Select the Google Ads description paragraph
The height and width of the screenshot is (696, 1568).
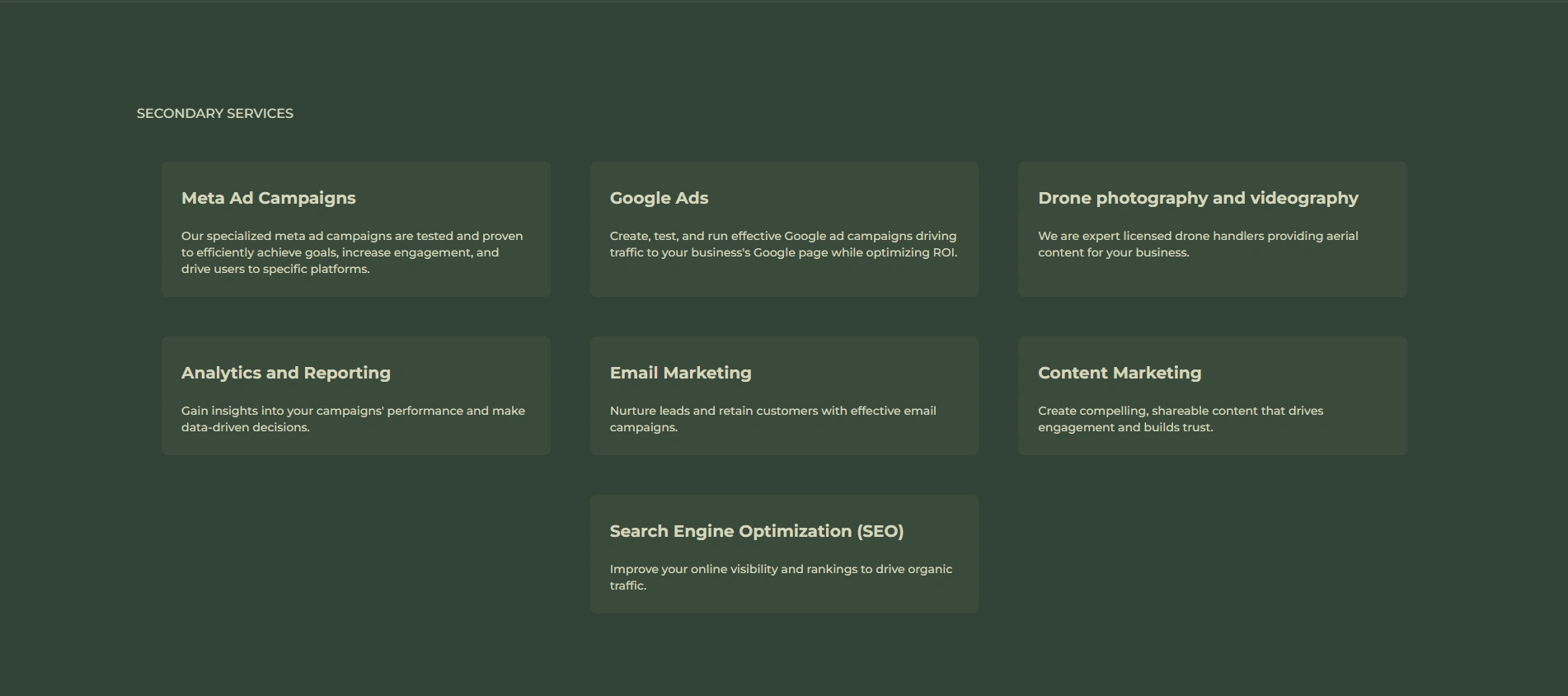(x=783, y=244)
